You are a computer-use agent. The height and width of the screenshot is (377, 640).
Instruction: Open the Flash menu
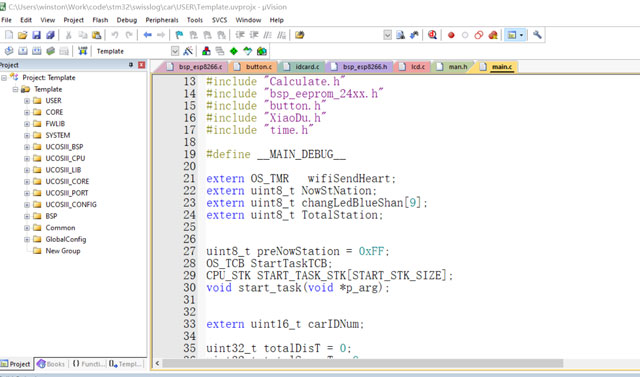[100, 20]
